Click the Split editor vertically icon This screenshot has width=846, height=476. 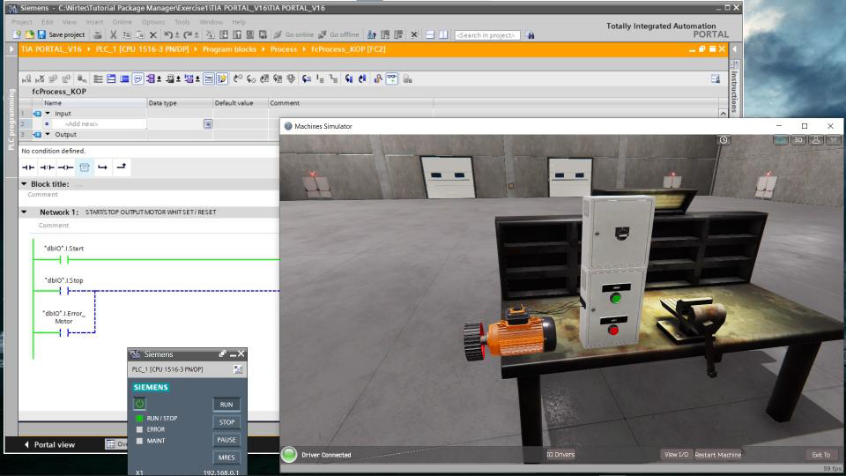click(443, 35)
